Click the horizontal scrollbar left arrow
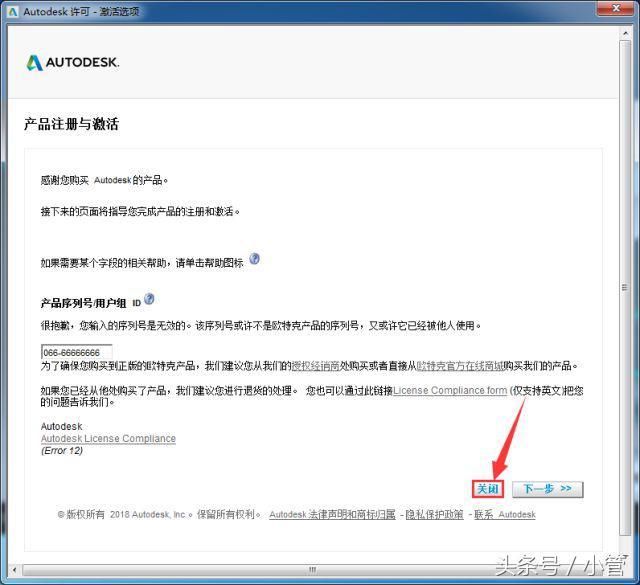This screenshot has height=585, width=640. click(15, 569)
